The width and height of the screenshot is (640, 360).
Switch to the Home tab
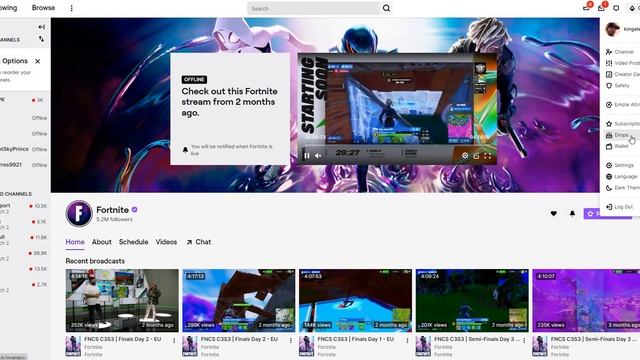tap(75, 242)
